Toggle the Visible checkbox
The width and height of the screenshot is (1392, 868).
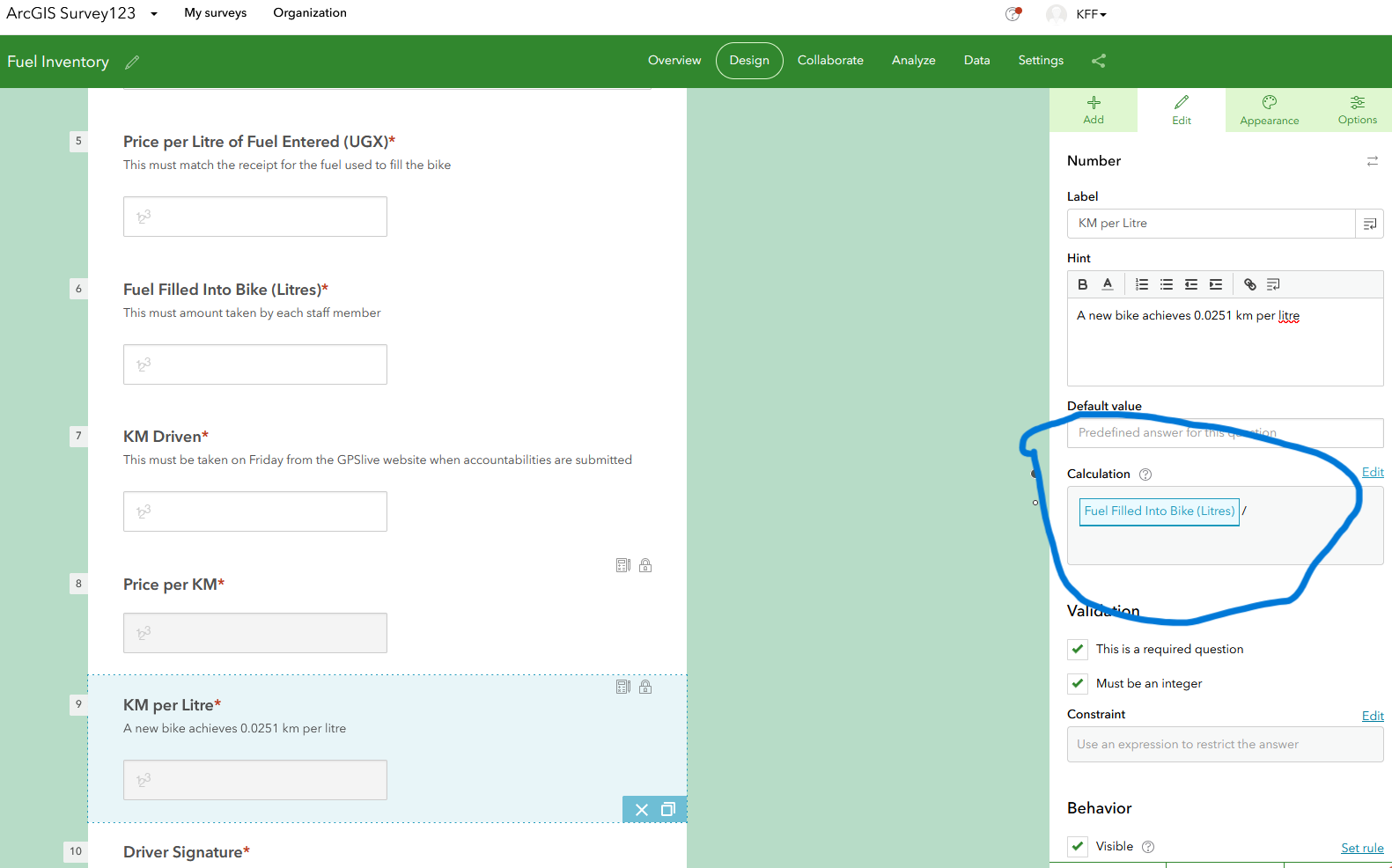point(1078,847)
